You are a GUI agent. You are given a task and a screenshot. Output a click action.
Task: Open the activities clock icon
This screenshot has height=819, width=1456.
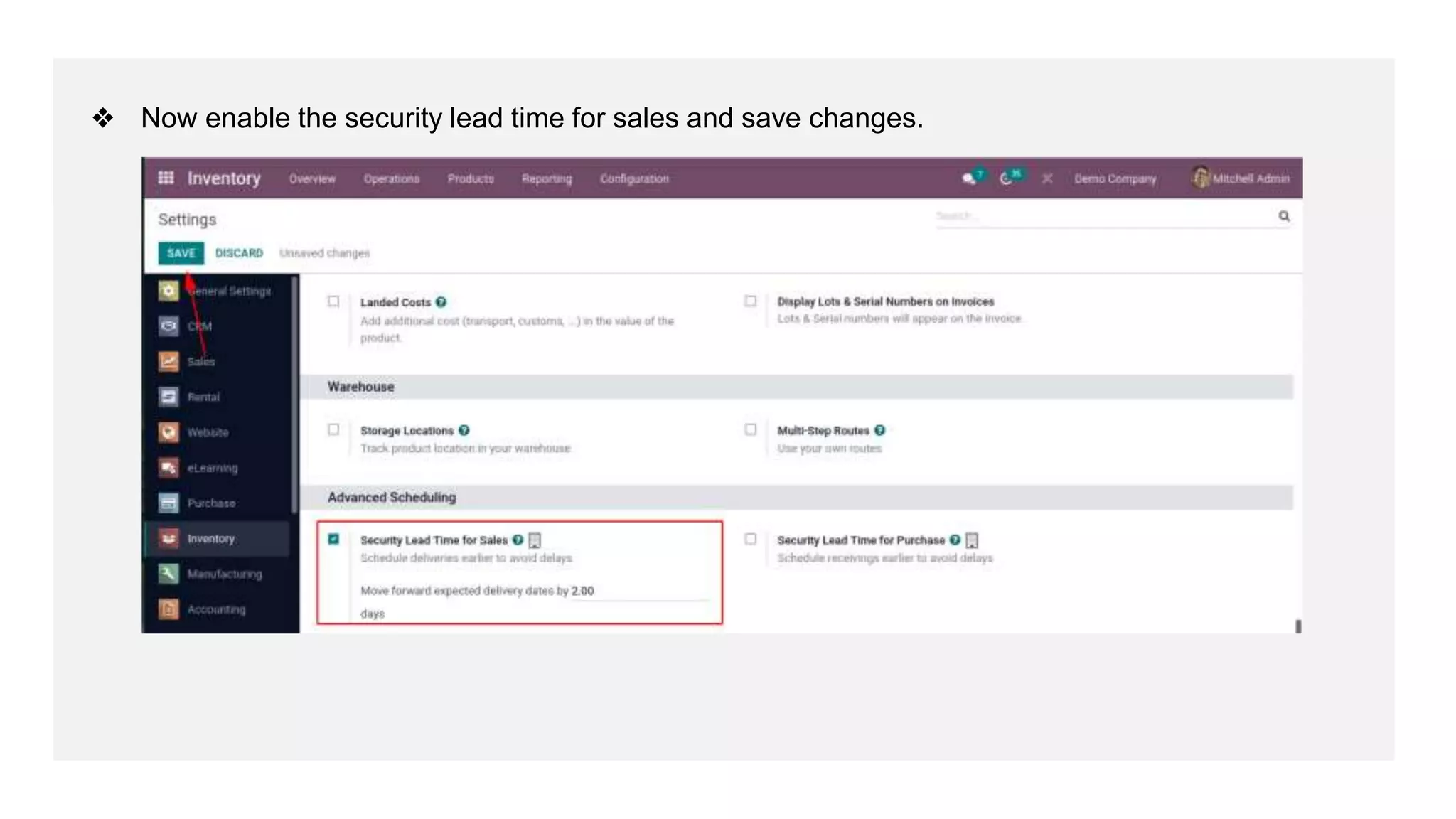coord(1005,179)
